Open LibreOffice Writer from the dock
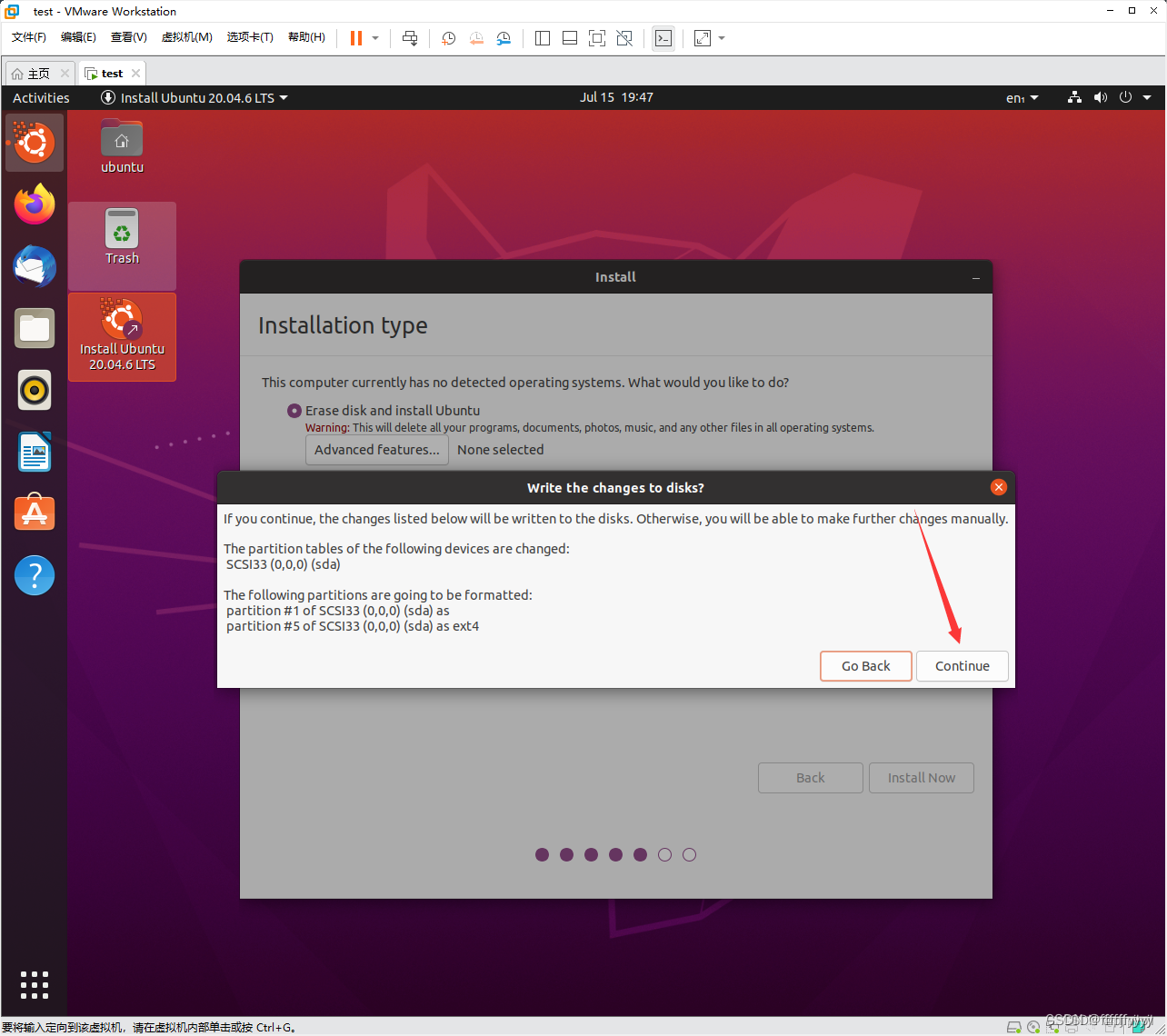 (35, 452)
